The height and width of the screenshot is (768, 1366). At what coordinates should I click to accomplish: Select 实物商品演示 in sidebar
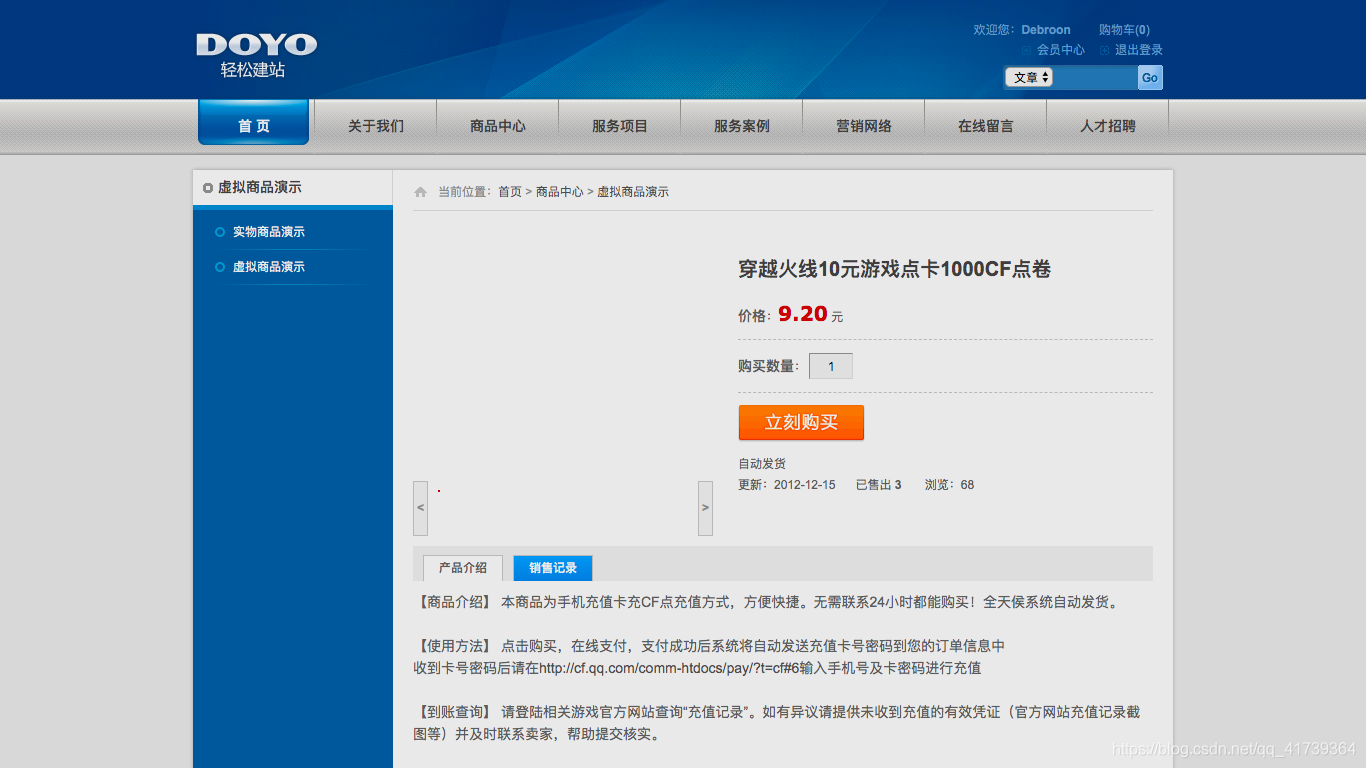(269, 232)
